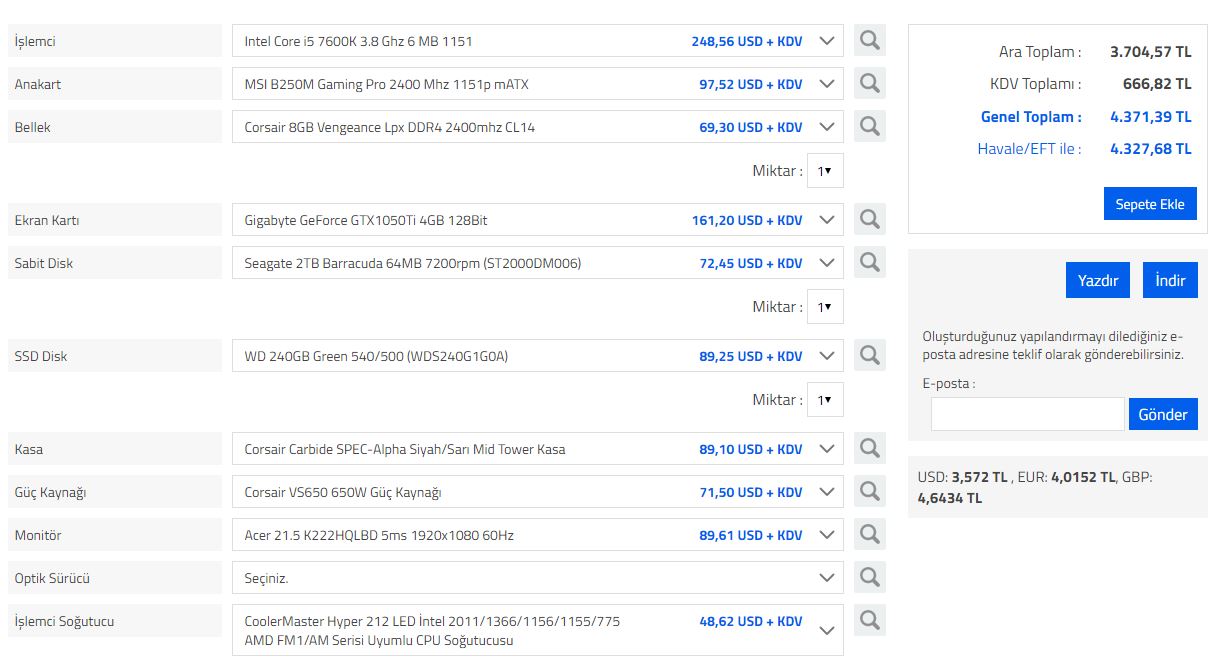Click the Ekran Kartı search magnifier
Image resolution: width=1219 pixels, height=664 pixels.
870,219
